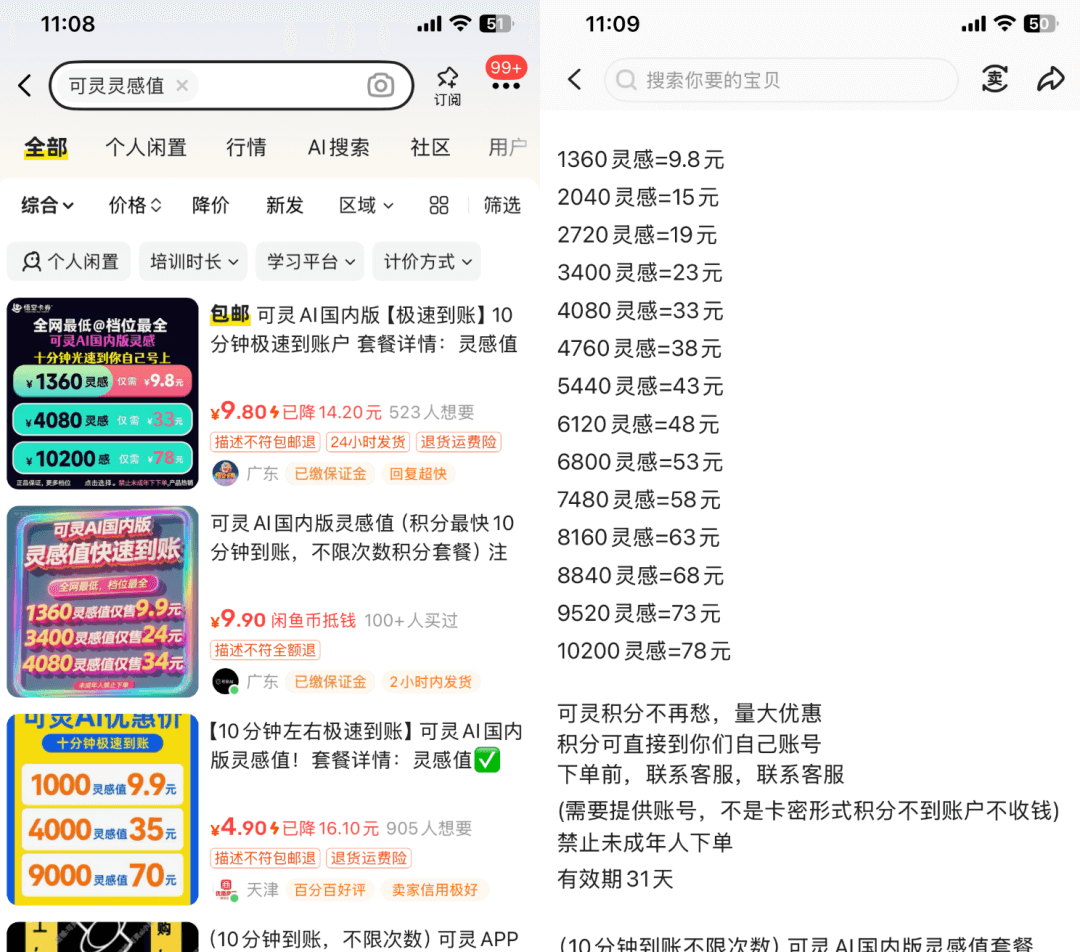The height and width of the screenshot is (952, 1080).
Task: Go back using left screen back arrow
Action: (26, 86)
